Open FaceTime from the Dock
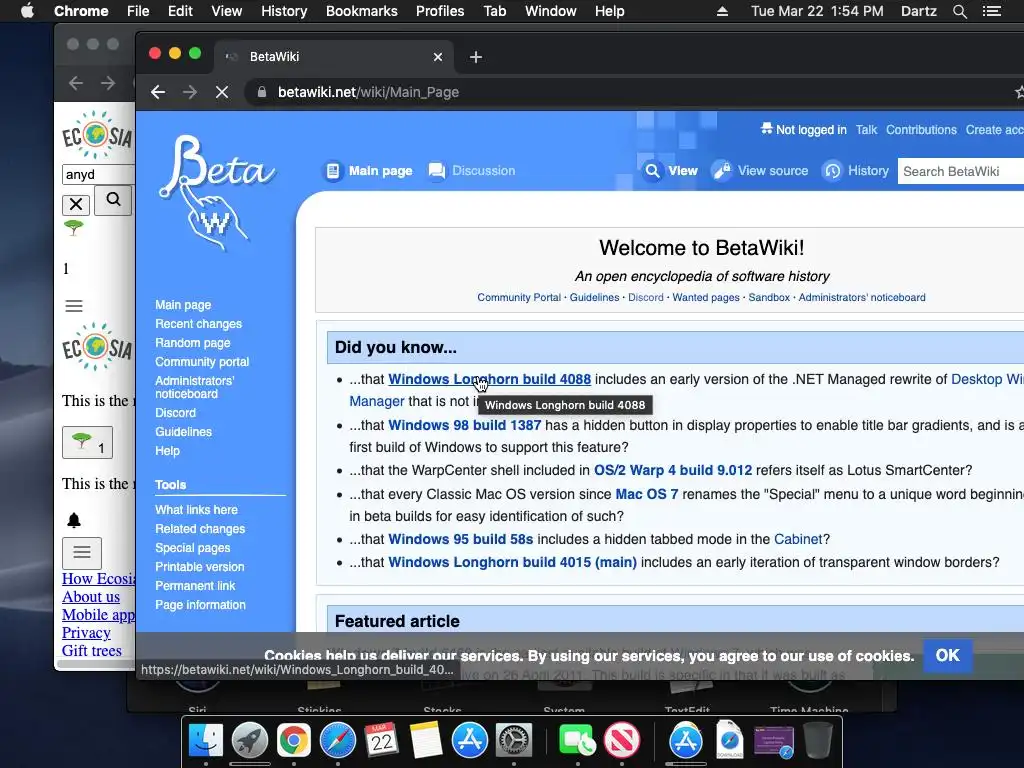 tap(577, 741)
